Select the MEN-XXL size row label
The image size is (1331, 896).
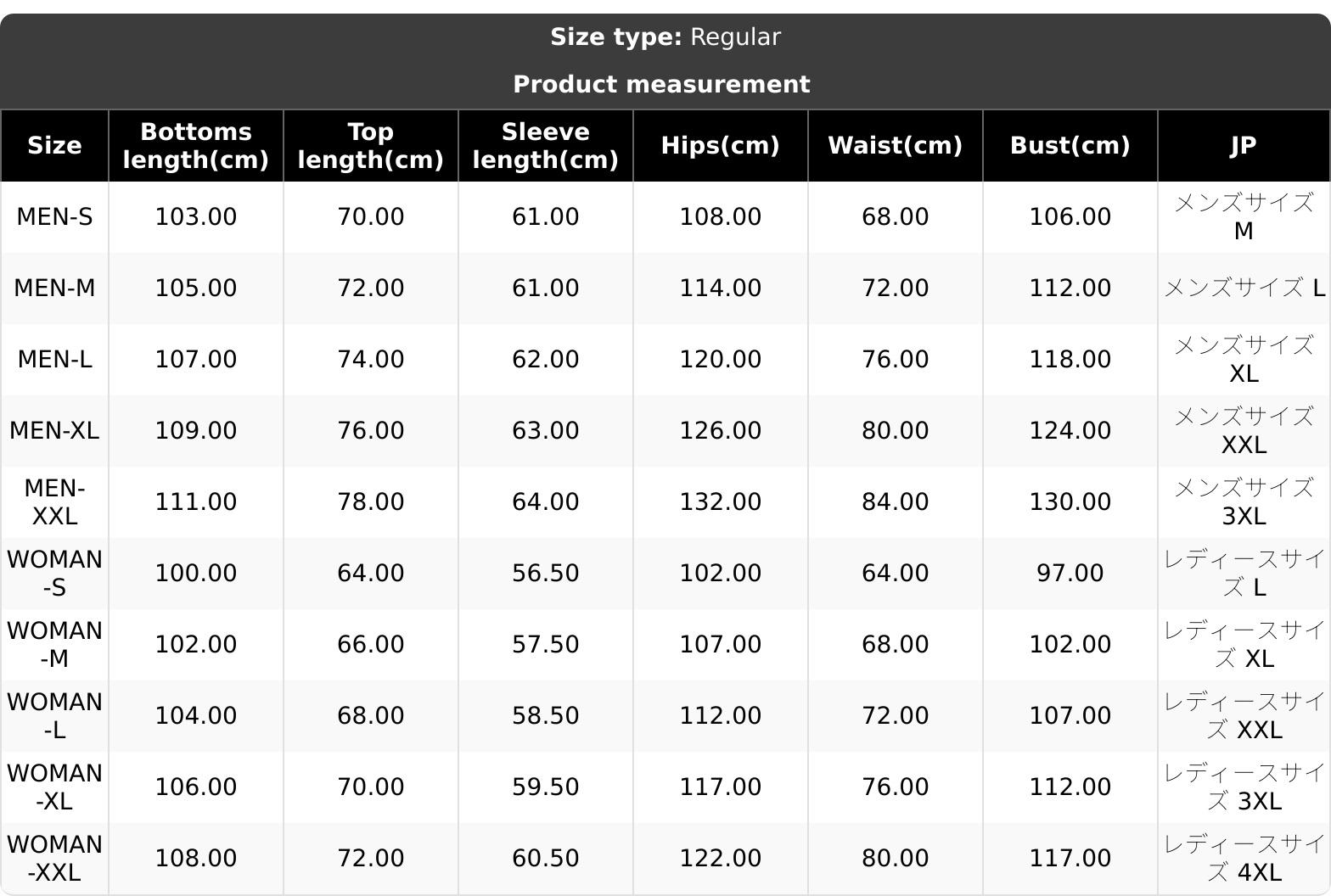tap(54, 501)
